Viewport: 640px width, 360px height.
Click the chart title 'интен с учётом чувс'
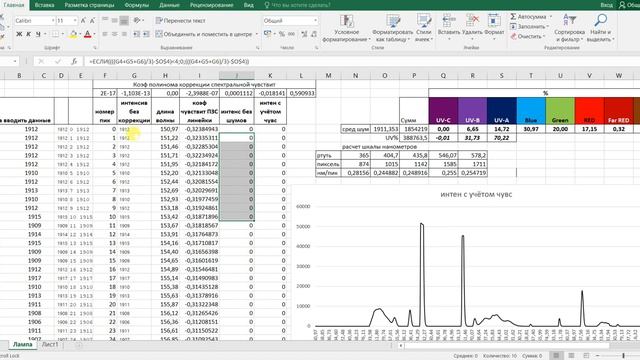[476, 194]
